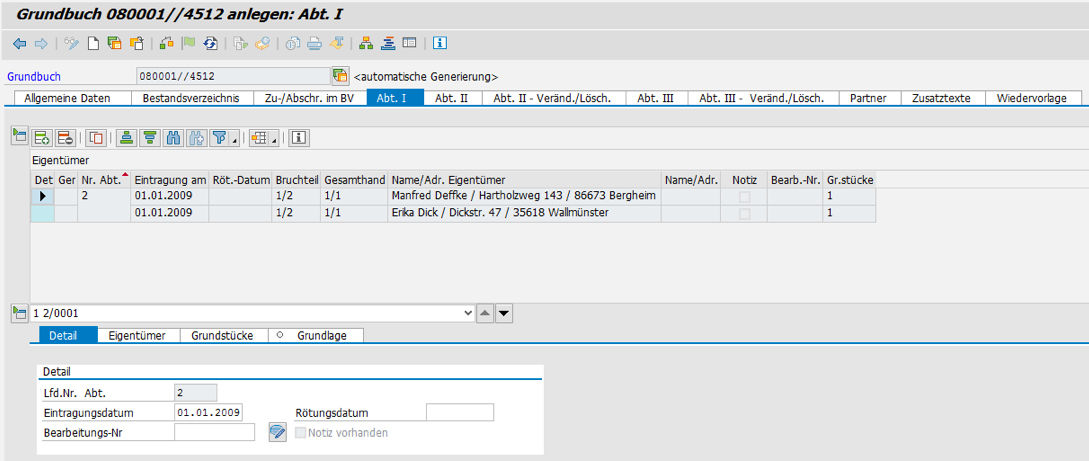
Task: Click the green back arrow in the toolbar
Action: click(x=18, y=43)
